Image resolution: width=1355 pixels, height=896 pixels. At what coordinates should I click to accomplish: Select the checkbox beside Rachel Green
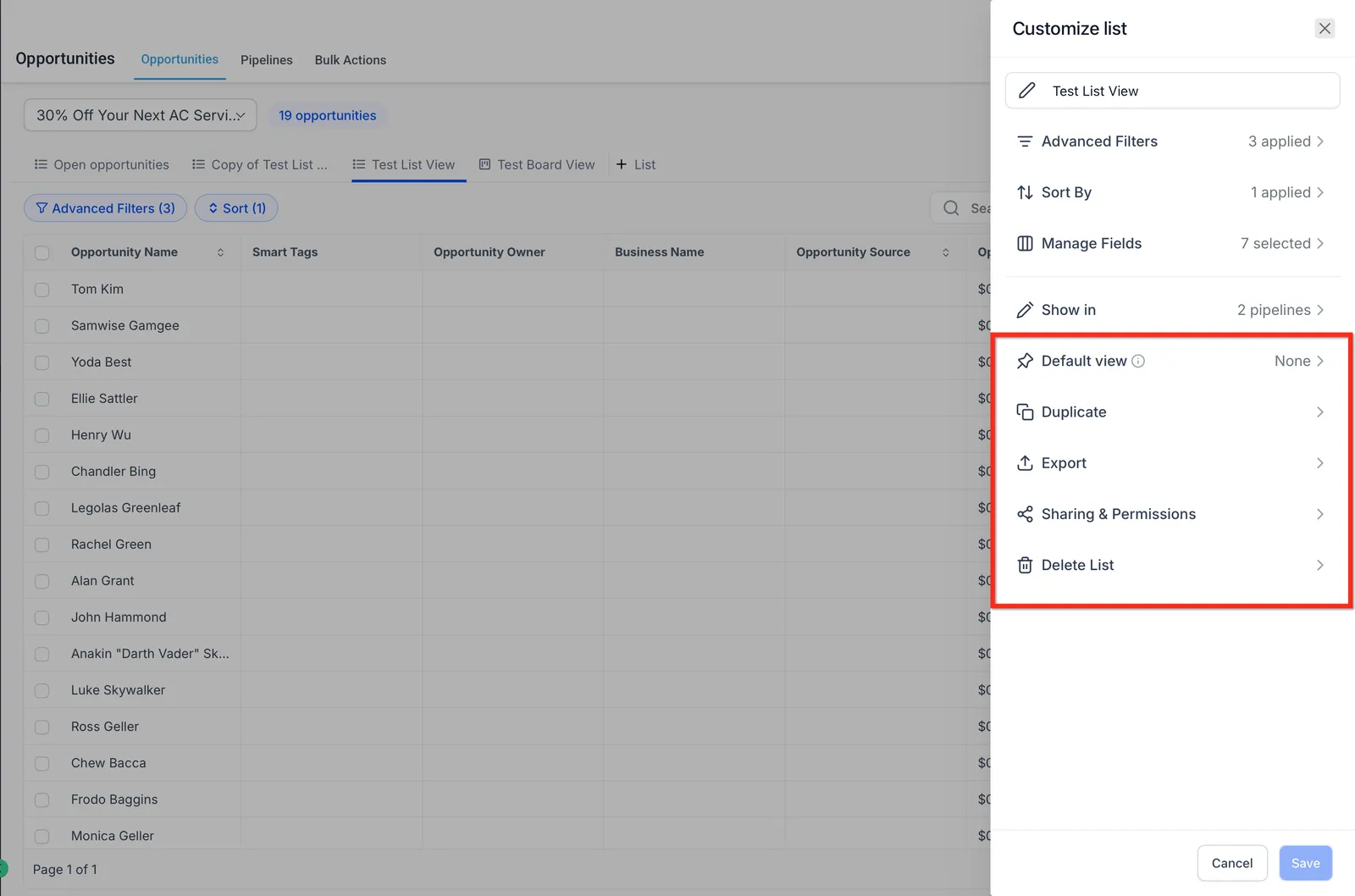pyautogui.click(x=41, y=545)
